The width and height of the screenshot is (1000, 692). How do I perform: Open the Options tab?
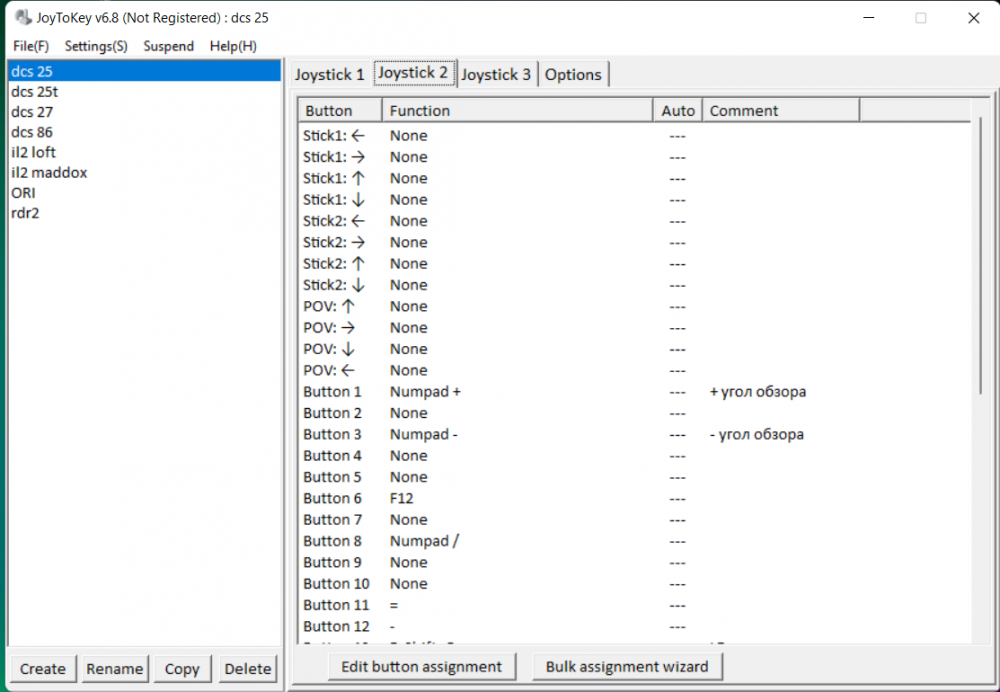[573, 75]
